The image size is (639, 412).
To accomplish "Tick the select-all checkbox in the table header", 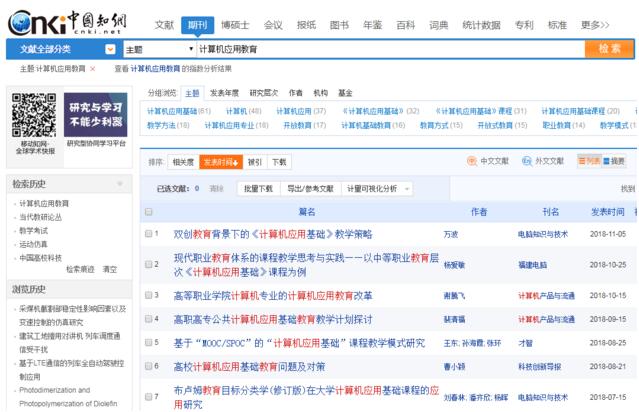I will (x=149, y=212).
